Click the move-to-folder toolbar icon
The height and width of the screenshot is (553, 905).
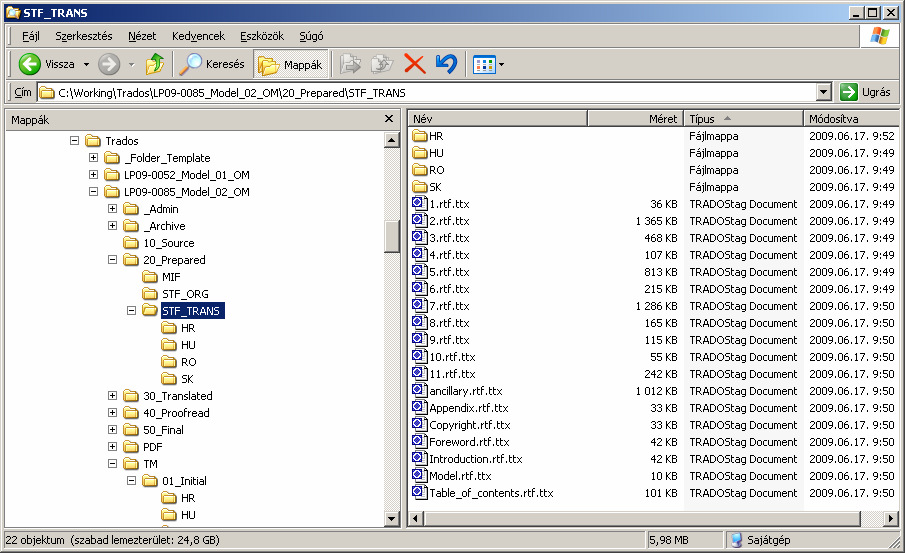(350, 64)
